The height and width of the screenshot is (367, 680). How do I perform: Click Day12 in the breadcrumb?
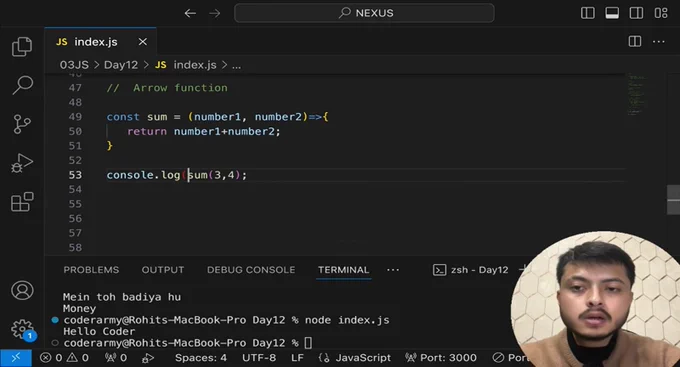(x=121, y=65)
